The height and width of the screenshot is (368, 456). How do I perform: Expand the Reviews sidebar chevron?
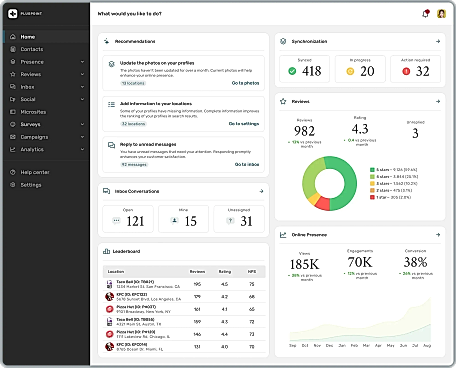click(x=82, y=74)
